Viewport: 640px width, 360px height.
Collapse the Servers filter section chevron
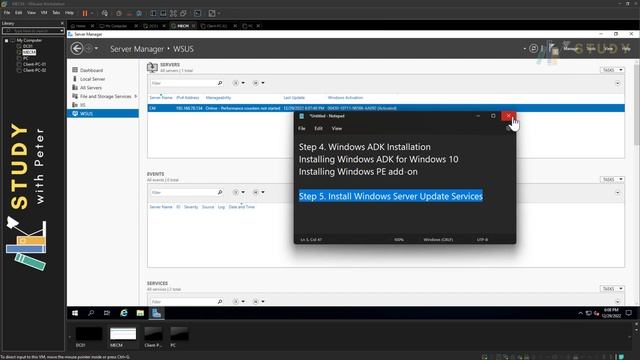[618, 83]
